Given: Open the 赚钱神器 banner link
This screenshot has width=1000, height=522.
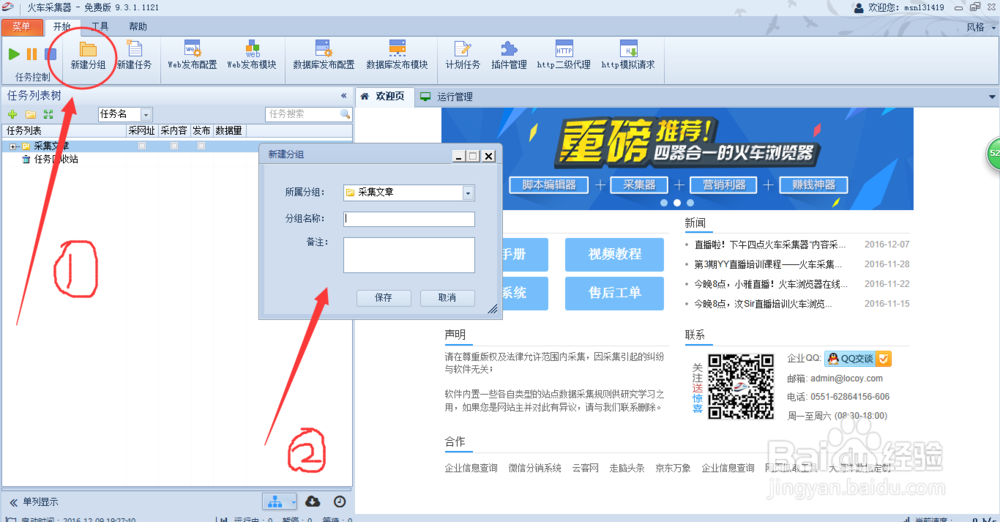Looking at the screenshot, I should pos(813,185).
